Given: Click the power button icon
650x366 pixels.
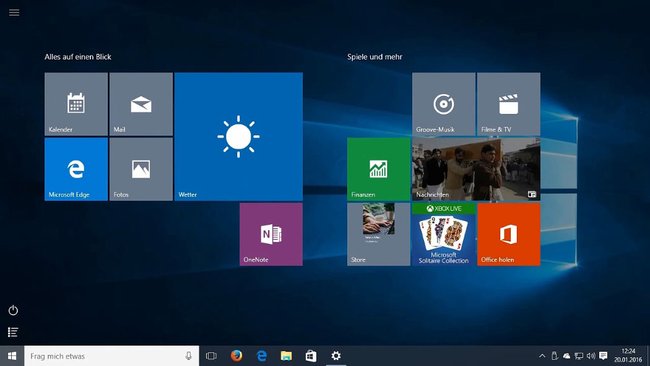Looking at the screenshot, I should pyautogui.click(x=13, y=310).
